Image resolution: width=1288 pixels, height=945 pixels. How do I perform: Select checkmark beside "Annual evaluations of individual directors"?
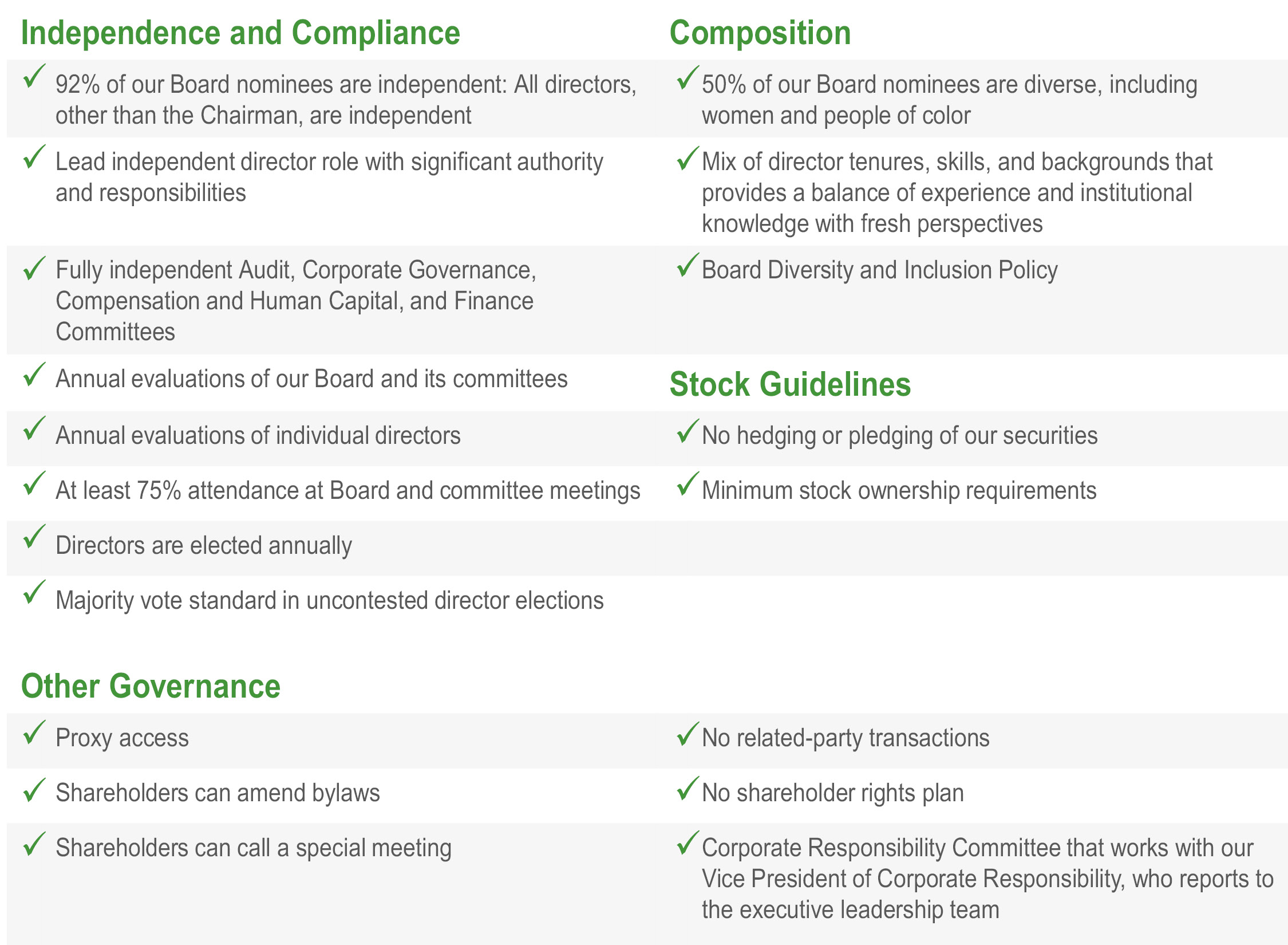point(34,429)
